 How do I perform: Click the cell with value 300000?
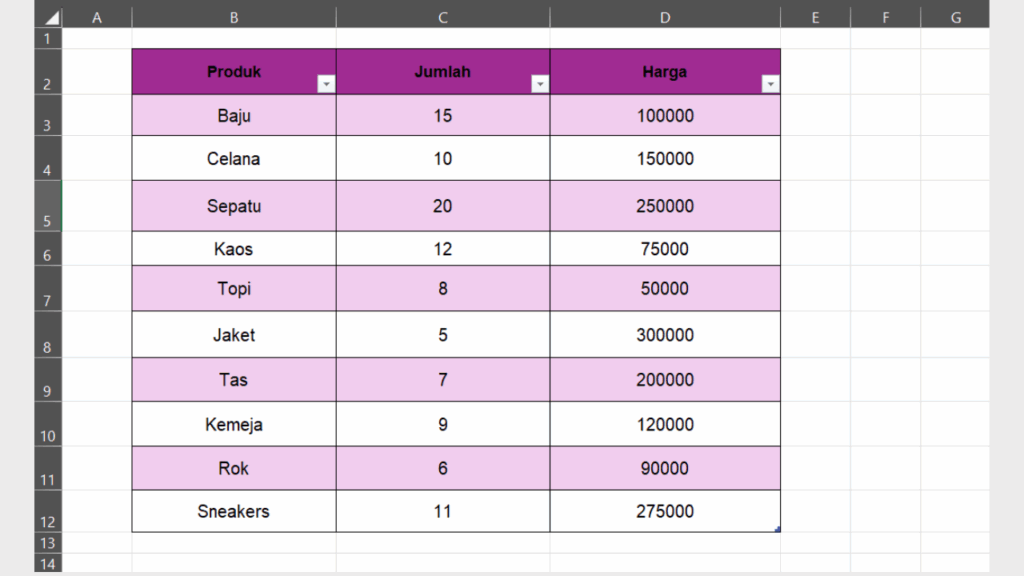pos(664,335)
